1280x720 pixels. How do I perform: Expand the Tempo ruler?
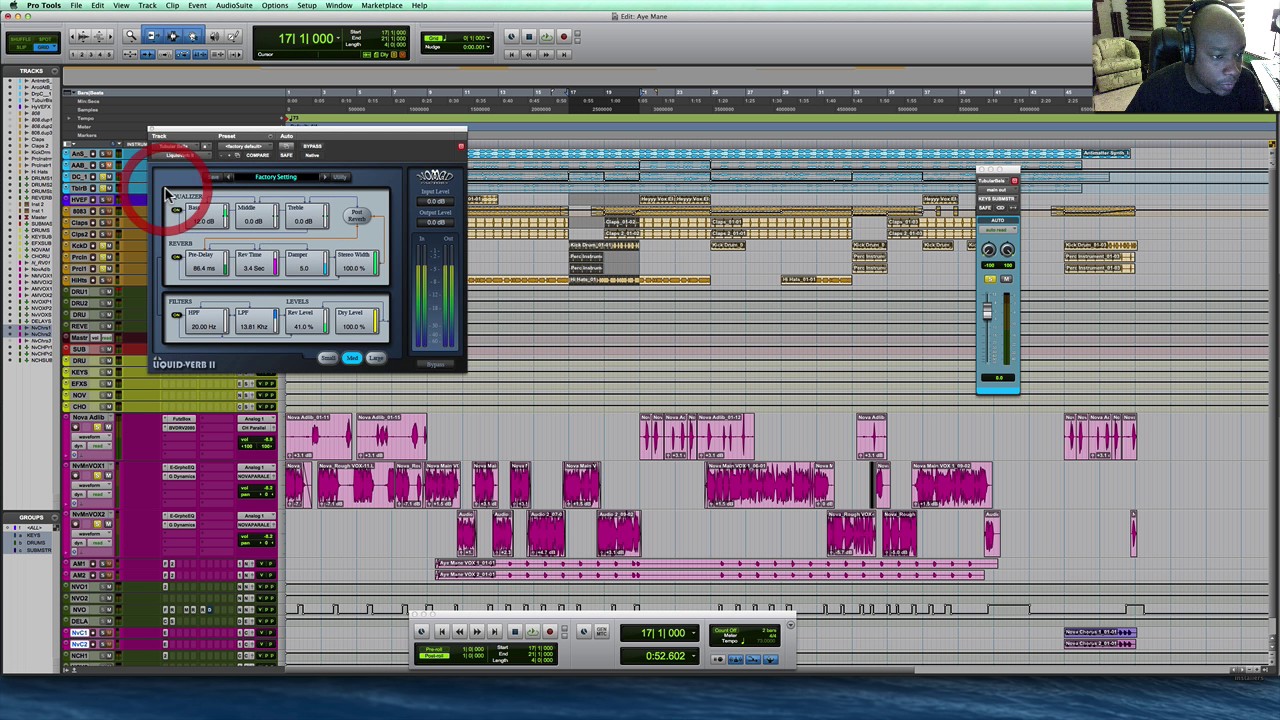[x=69, y=118]
